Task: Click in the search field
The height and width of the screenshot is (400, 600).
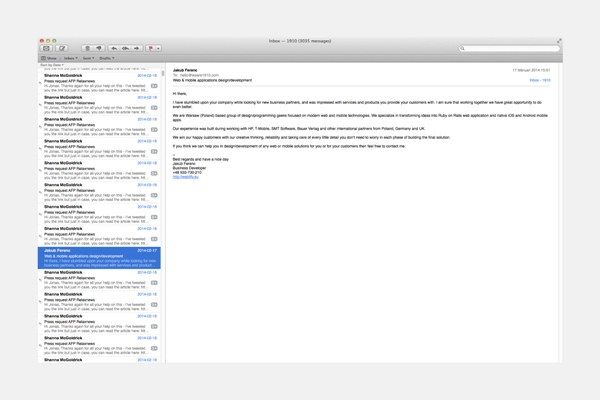Action: point(510,48)
